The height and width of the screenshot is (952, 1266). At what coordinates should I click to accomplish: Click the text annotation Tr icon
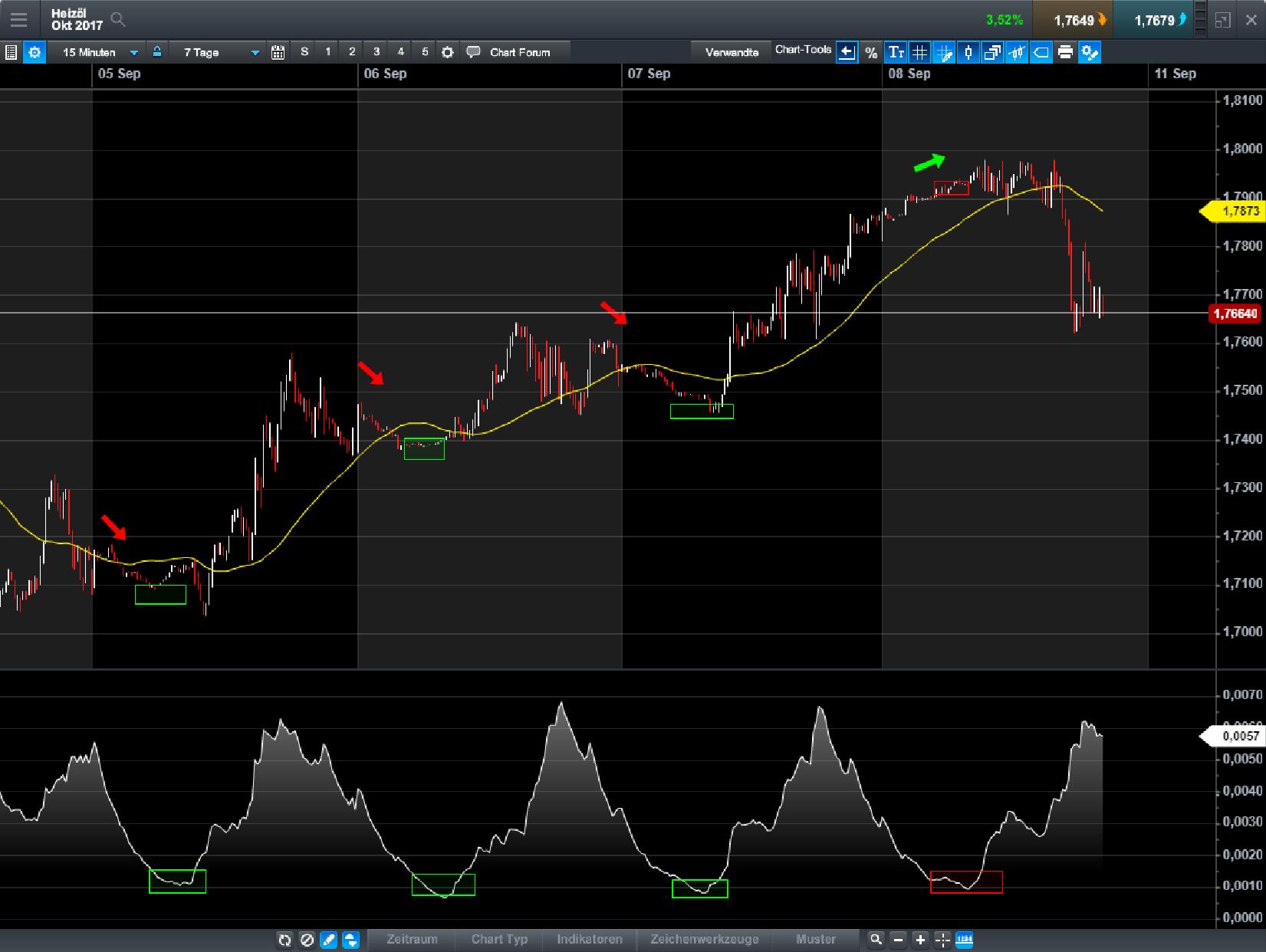pyautogui.click(x=895, y=52)
